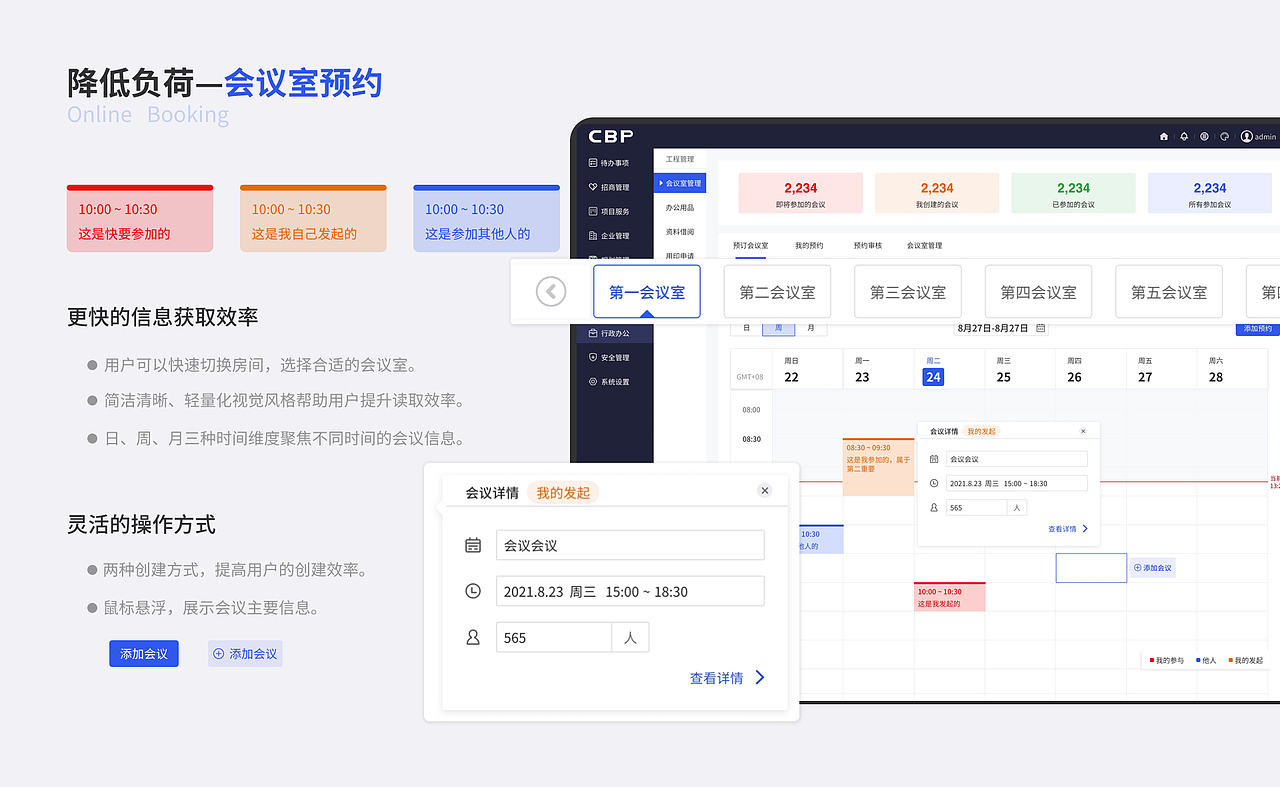Open the 待办事项 sidebar item
The width and height of the screenshot is (1280, 787).
click(x=613, y=161)
